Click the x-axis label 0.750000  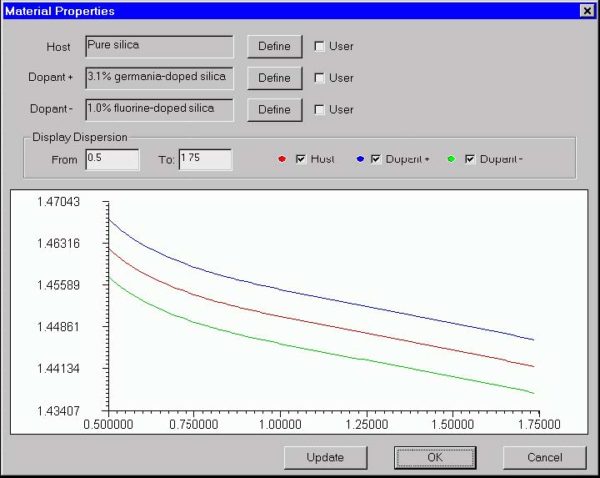tap(194, 424)
